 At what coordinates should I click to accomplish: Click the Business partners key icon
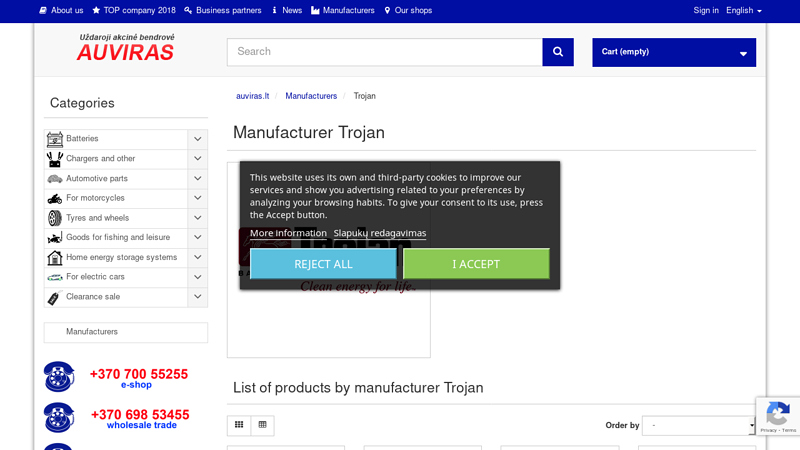(188, 10)
